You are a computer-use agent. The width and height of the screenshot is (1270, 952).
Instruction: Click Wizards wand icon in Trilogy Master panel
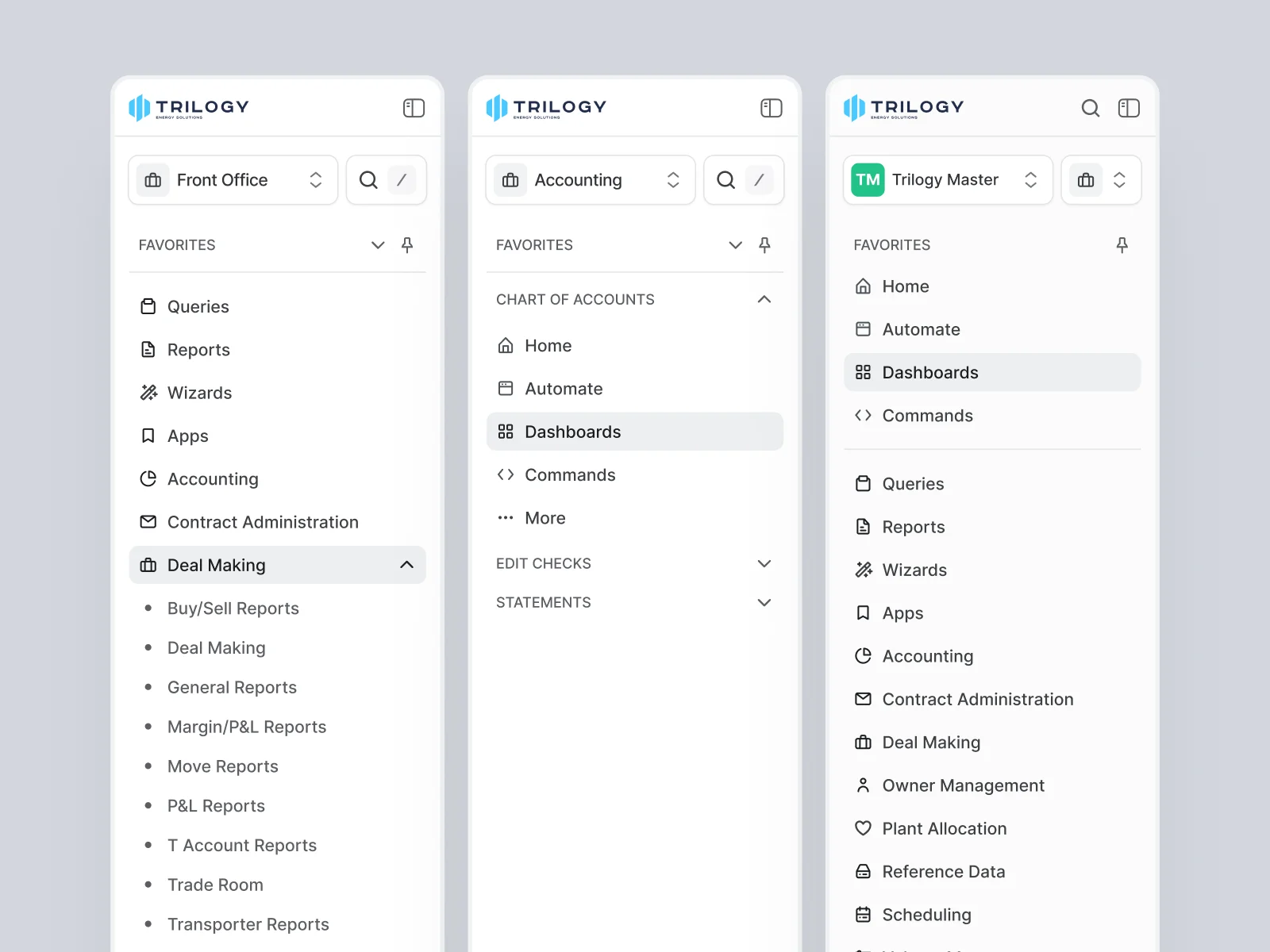[x=863, y=570]
